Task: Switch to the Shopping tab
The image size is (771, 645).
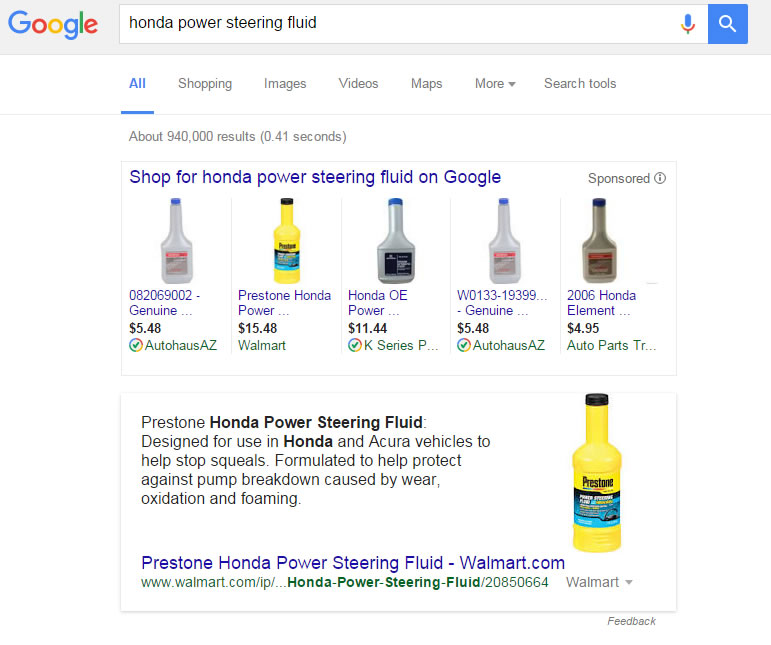Action: point(205,84)
